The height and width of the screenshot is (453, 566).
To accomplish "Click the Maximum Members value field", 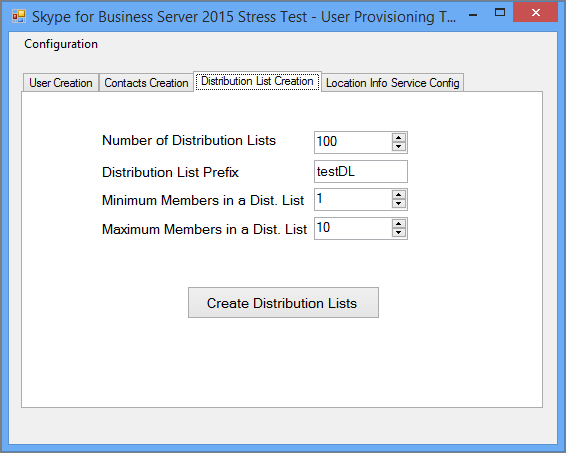I will click(x=353, y=228).
